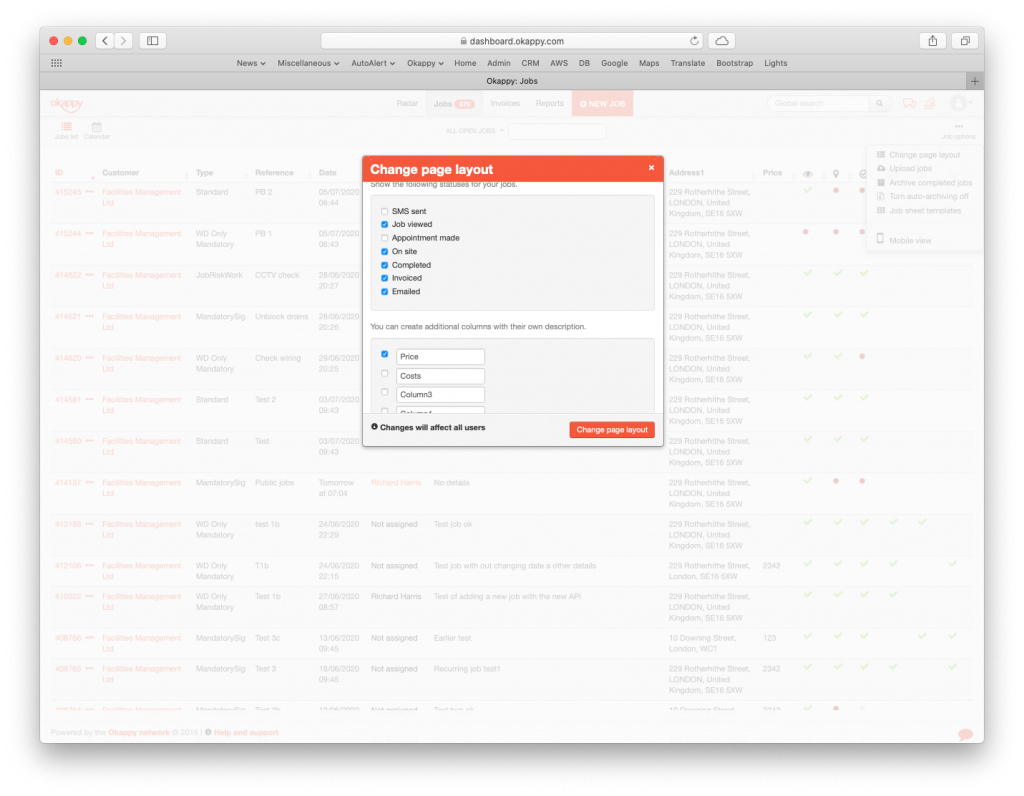Enable Appointment made status checkbox
The width and height of the screenshot is (1024, 796).
(x=385, y=238)
